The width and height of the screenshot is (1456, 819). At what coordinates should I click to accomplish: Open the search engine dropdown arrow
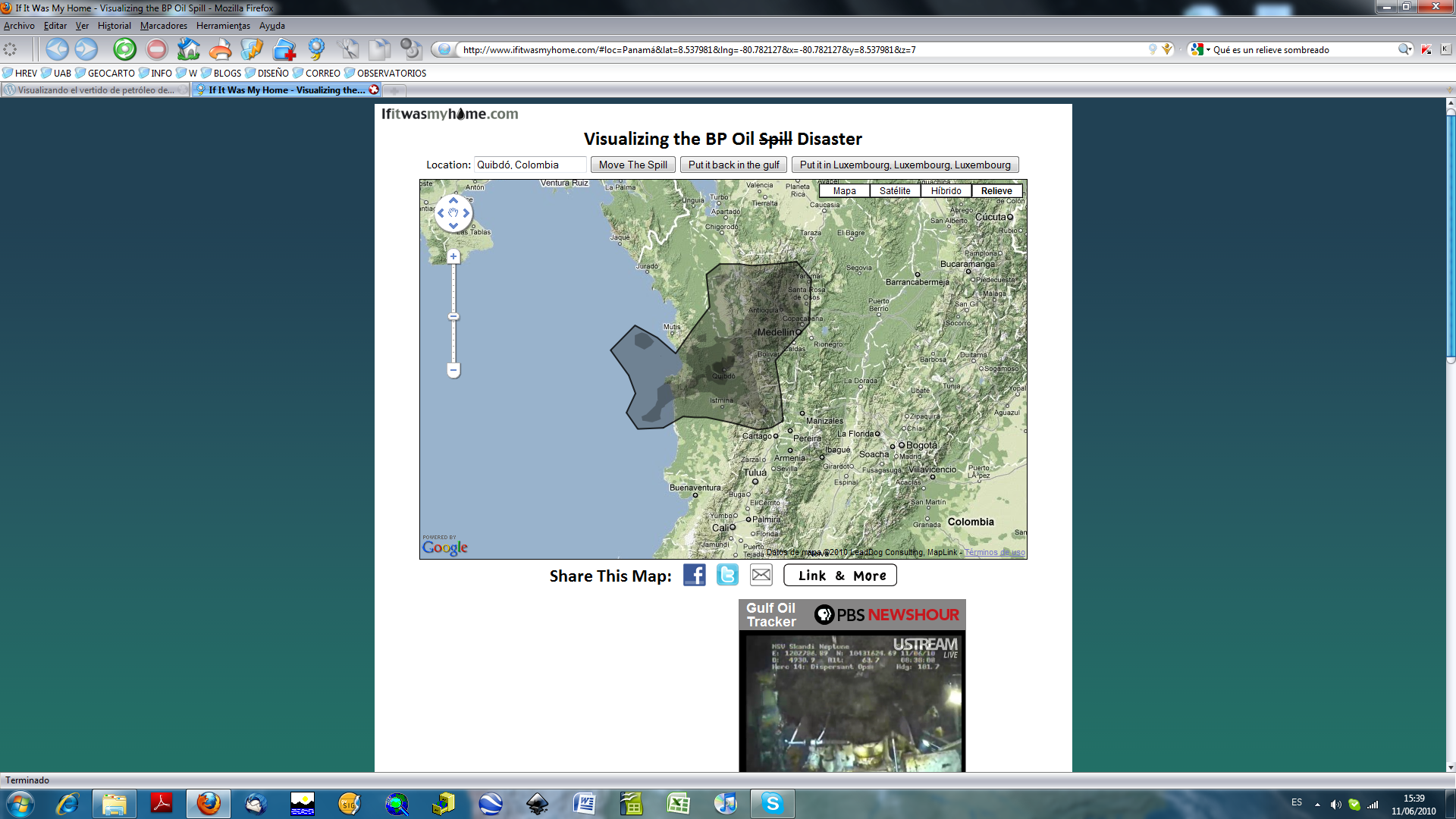1208,50
